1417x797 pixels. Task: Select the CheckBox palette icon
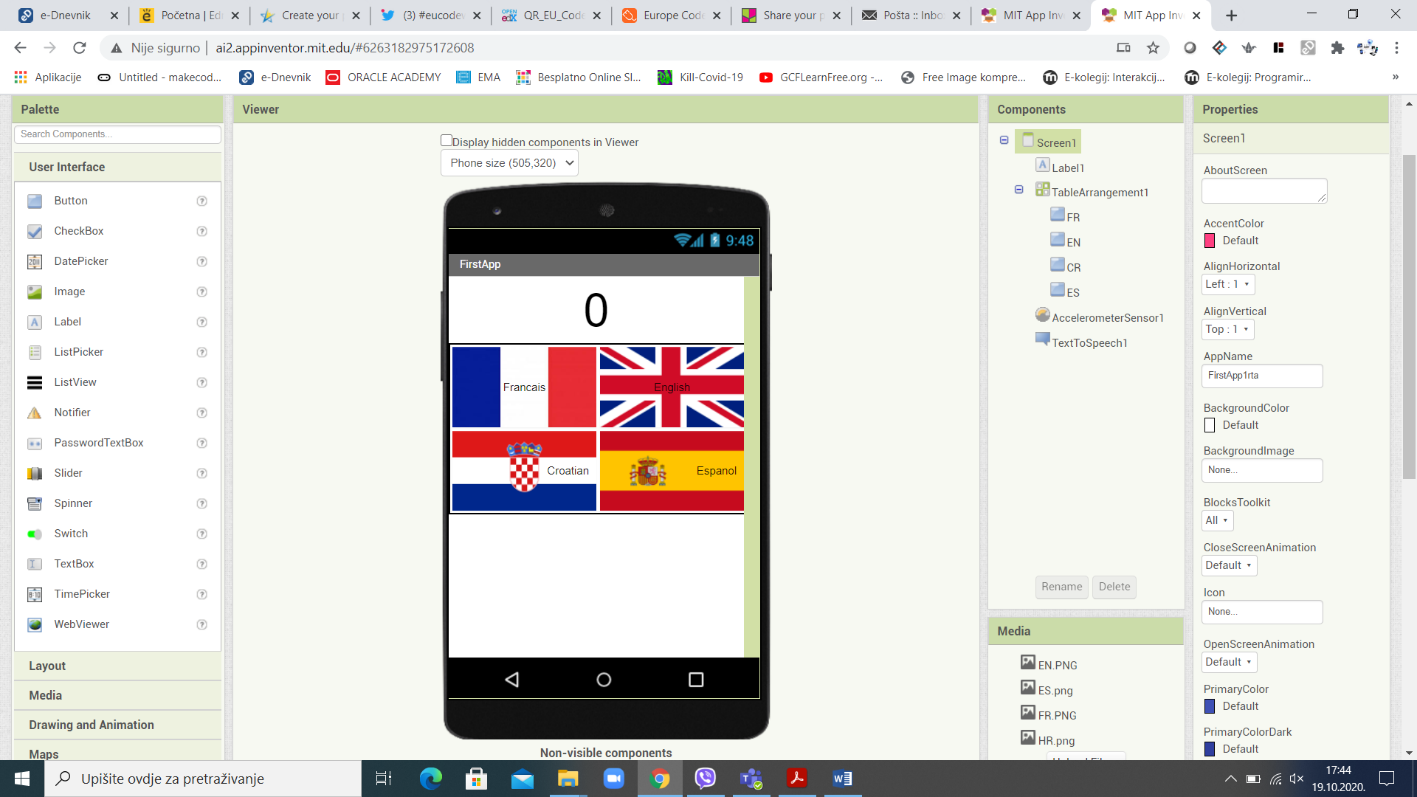pos(35,231)
